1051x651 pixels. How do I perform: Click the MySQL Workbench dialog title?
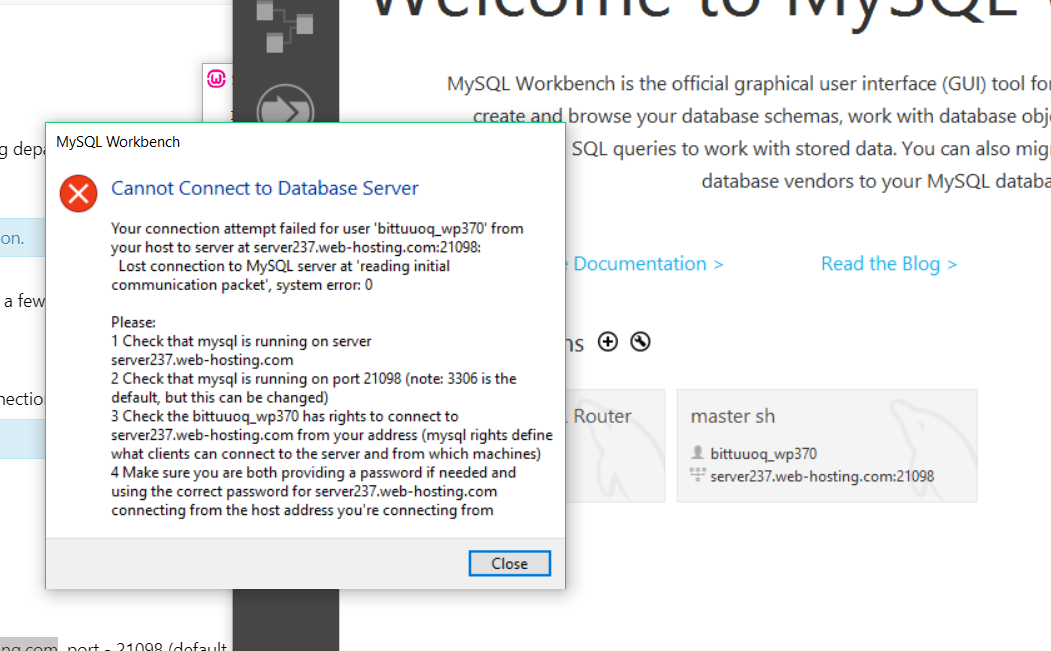(x=118, y=142)
